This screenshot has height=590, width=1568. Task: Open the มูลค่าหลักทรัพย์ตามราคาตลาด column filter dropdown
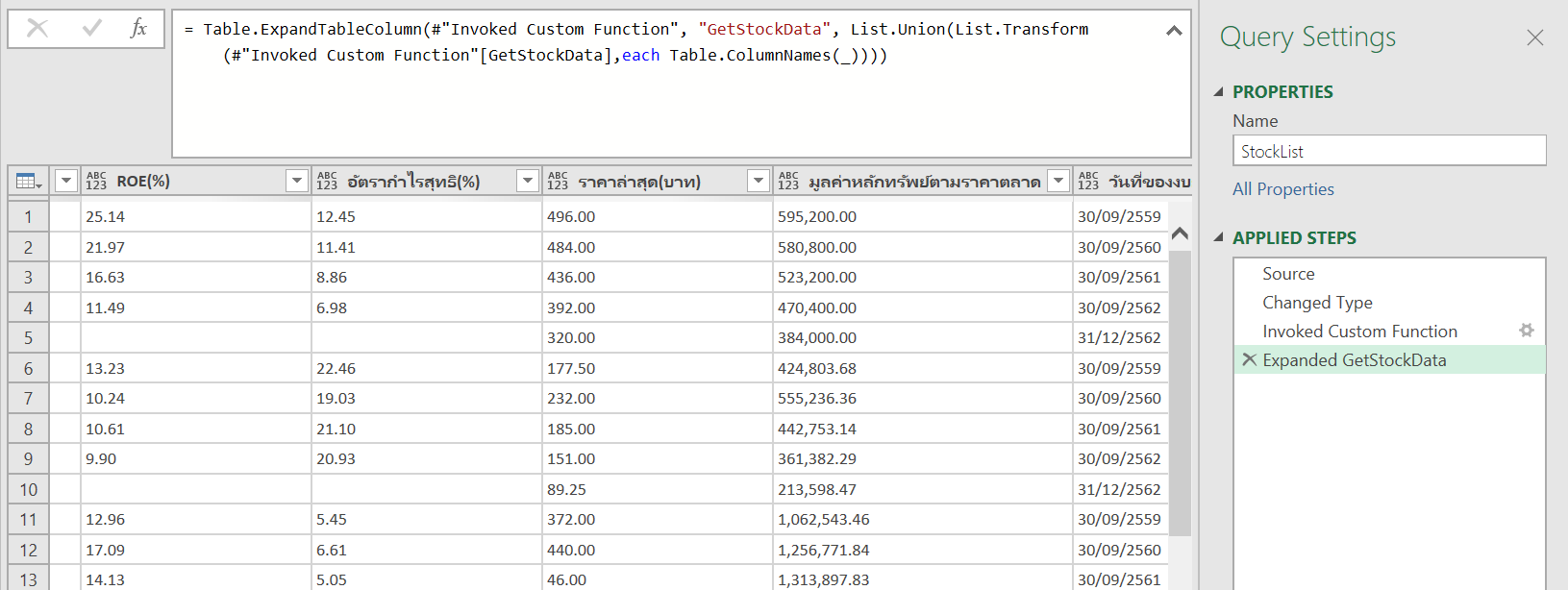click(x=1058, y=181)
